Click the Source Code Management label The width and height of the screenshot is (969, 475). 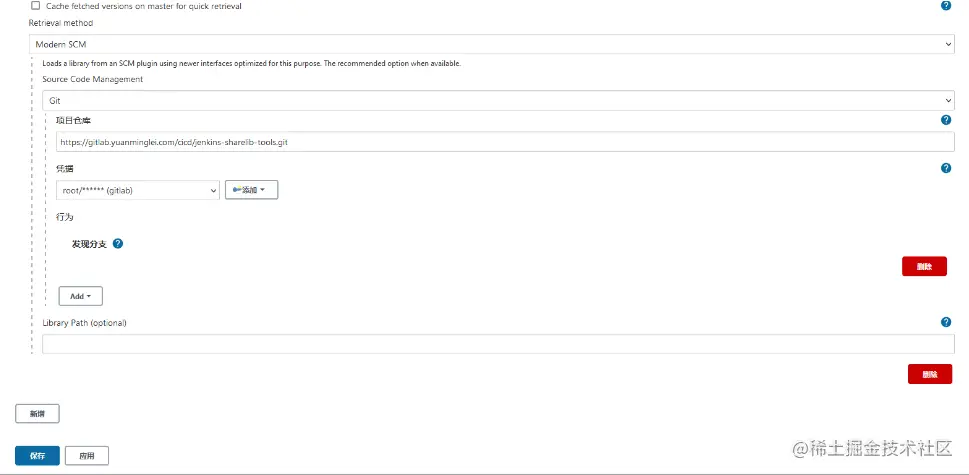click(93, 79)
